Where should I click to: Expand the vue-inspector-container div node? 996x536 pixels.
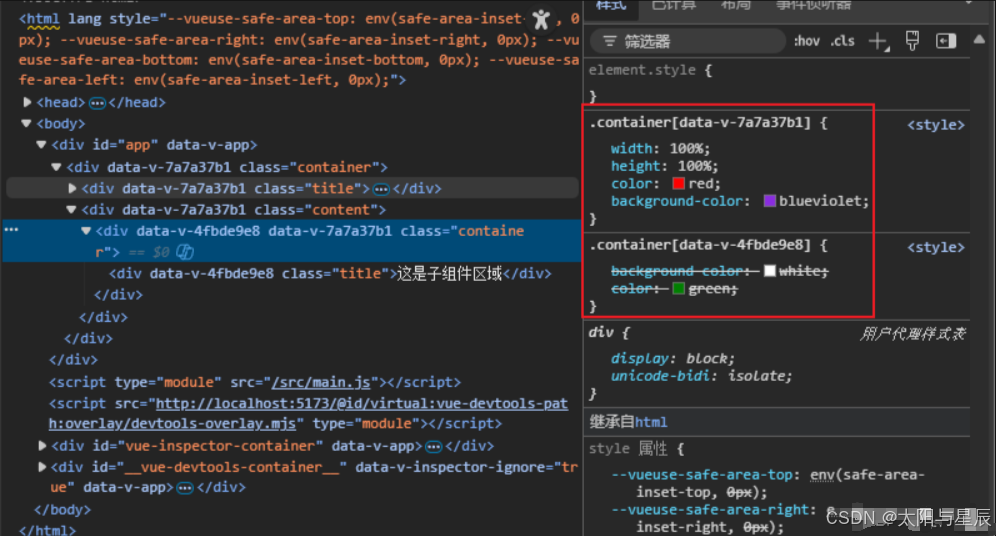(42, 446)
